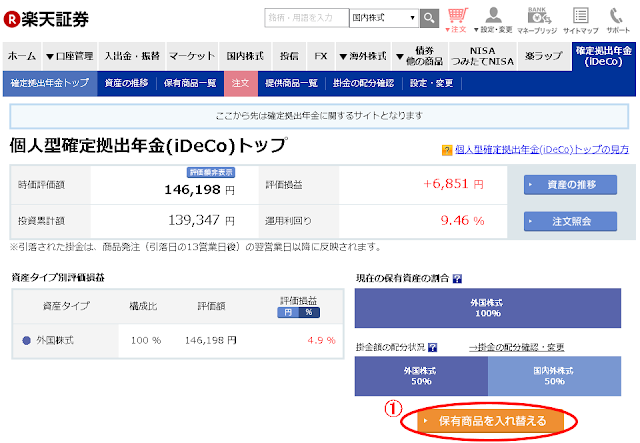Open the 国内株式 search category dropdown

click(x=384, y=18)
